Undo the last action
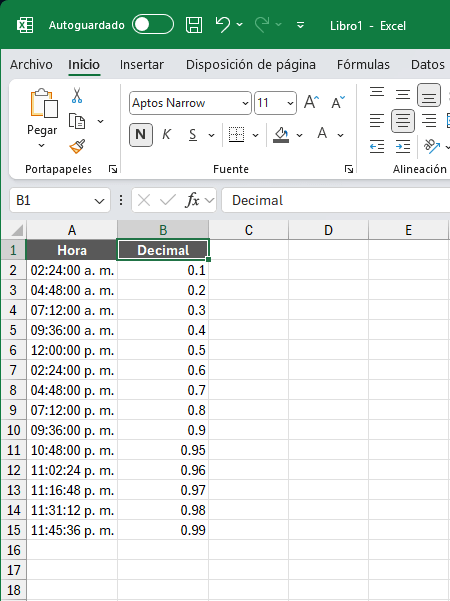 pos(223,25)
